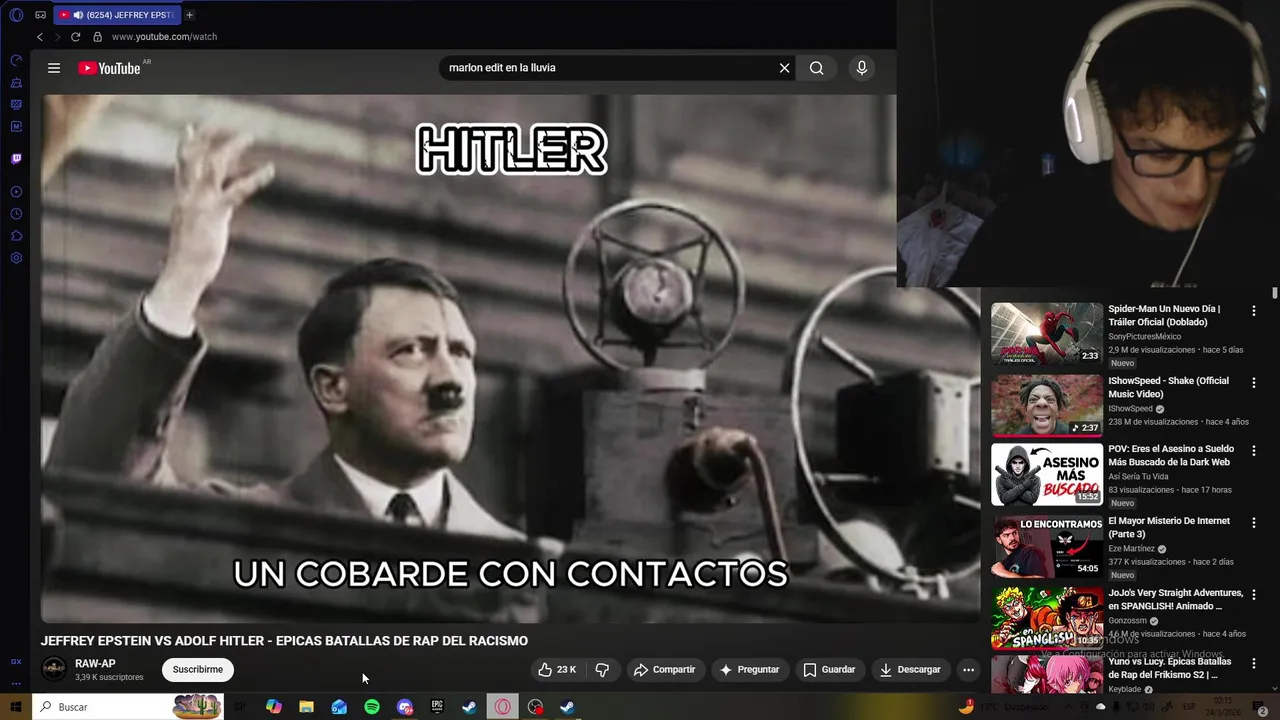Run search with magnifier button
This screenshot has height=720, width=1280.
pos(817,68)
